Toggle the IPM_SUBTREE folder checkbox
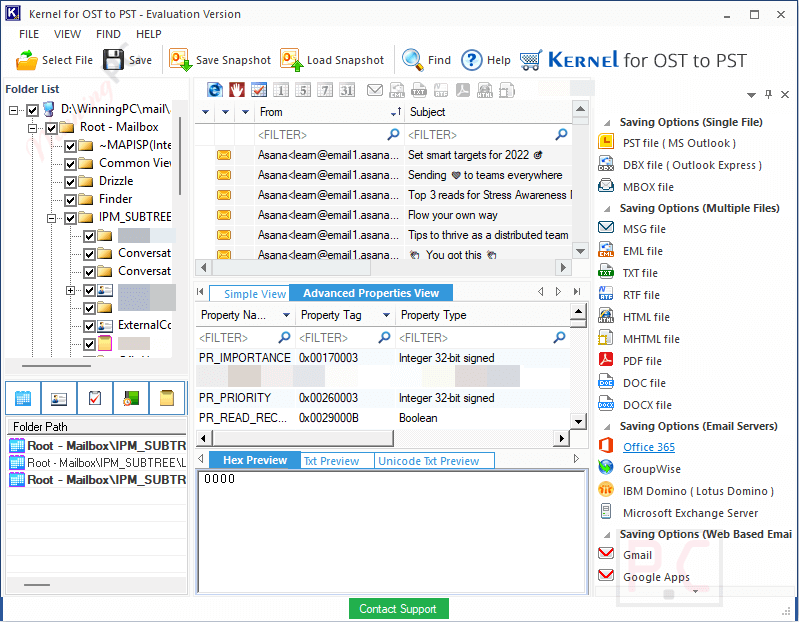 coord(71,219)
